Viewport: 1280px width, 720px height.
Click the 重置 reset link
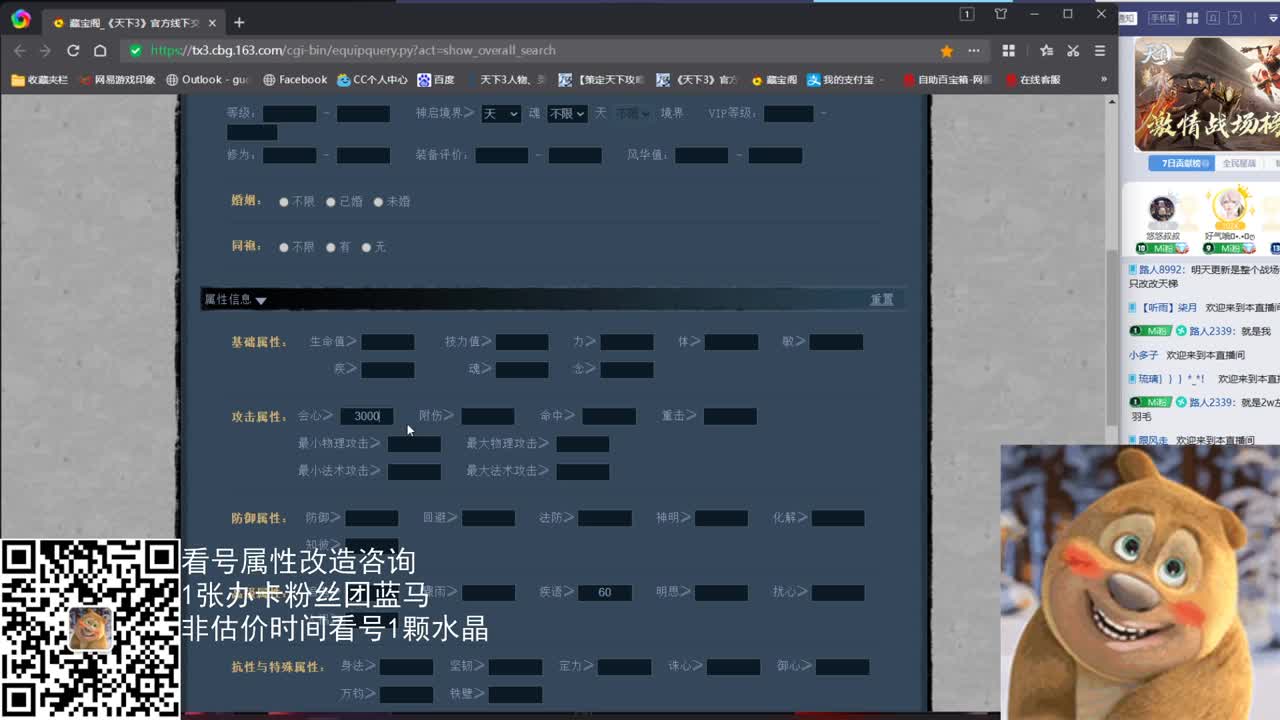point(881,300)
